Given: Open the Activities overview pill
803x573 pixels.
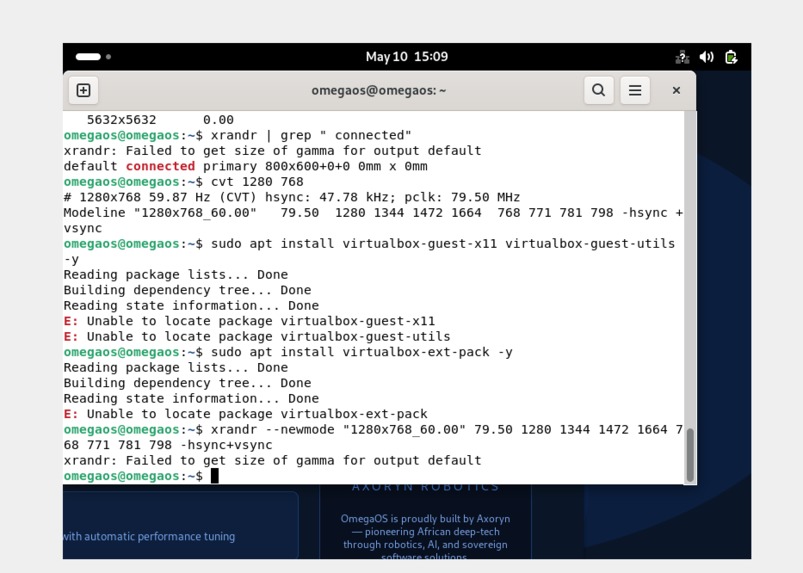Looking at the screenshot, I should click(x=88, y=56).
